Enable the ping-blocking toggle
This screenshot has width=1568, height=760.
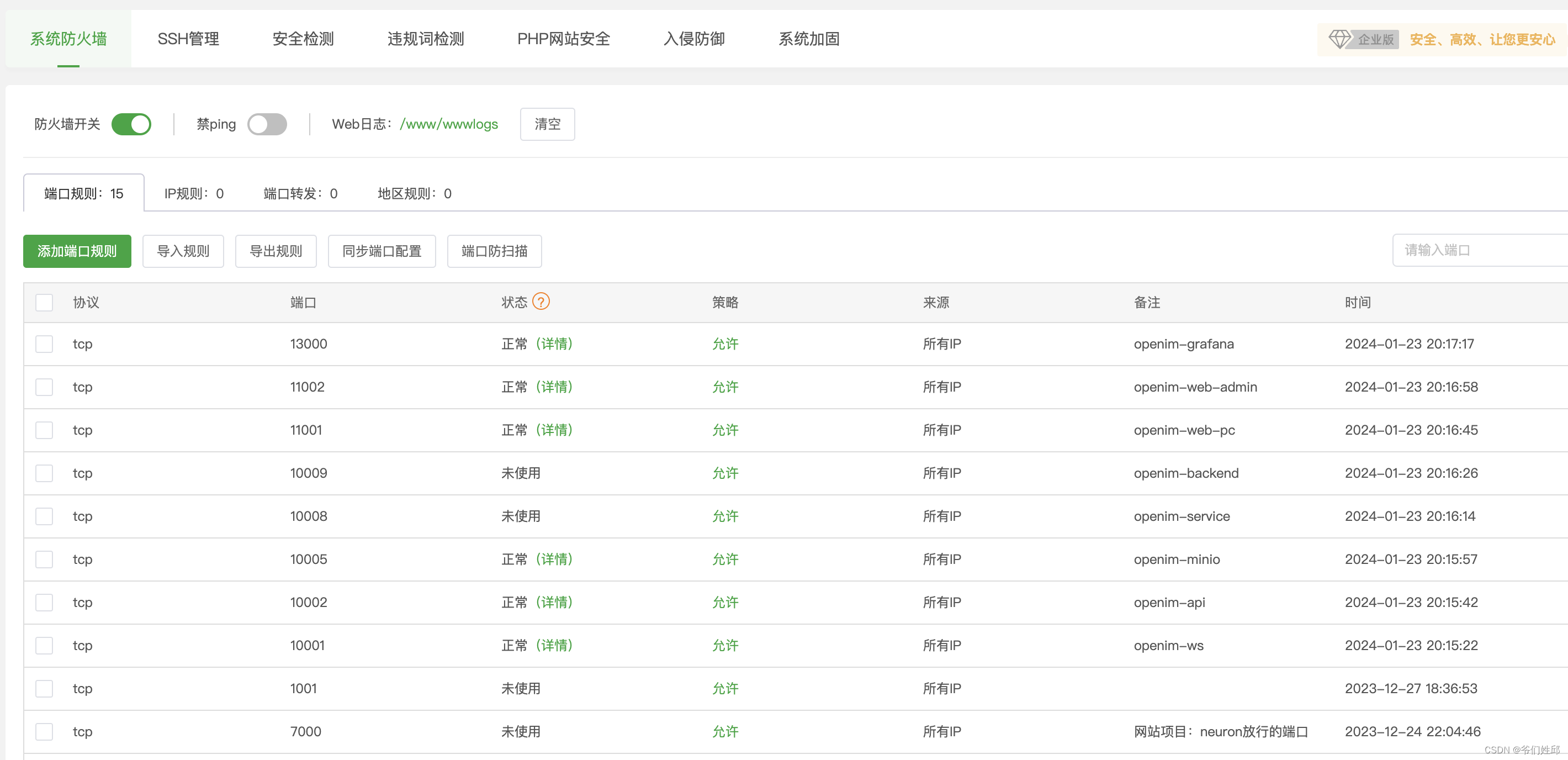click(x=267, y=124)
